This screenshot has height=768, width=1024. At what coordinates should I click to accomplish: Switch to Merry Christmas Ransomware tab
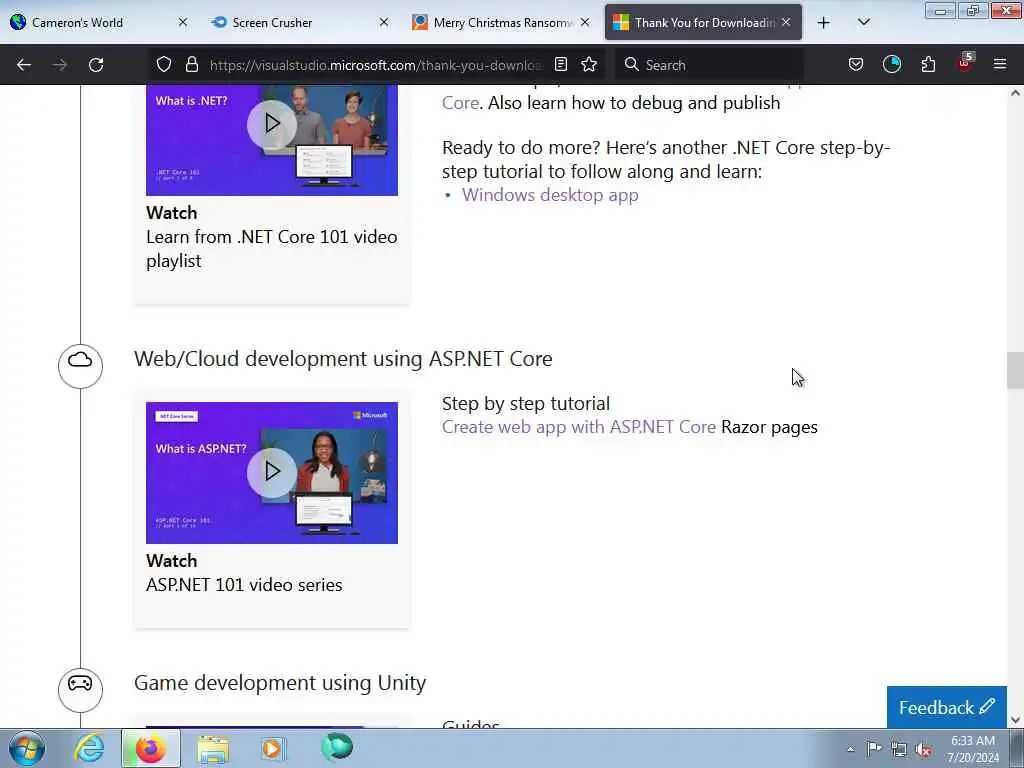(502, 23)
